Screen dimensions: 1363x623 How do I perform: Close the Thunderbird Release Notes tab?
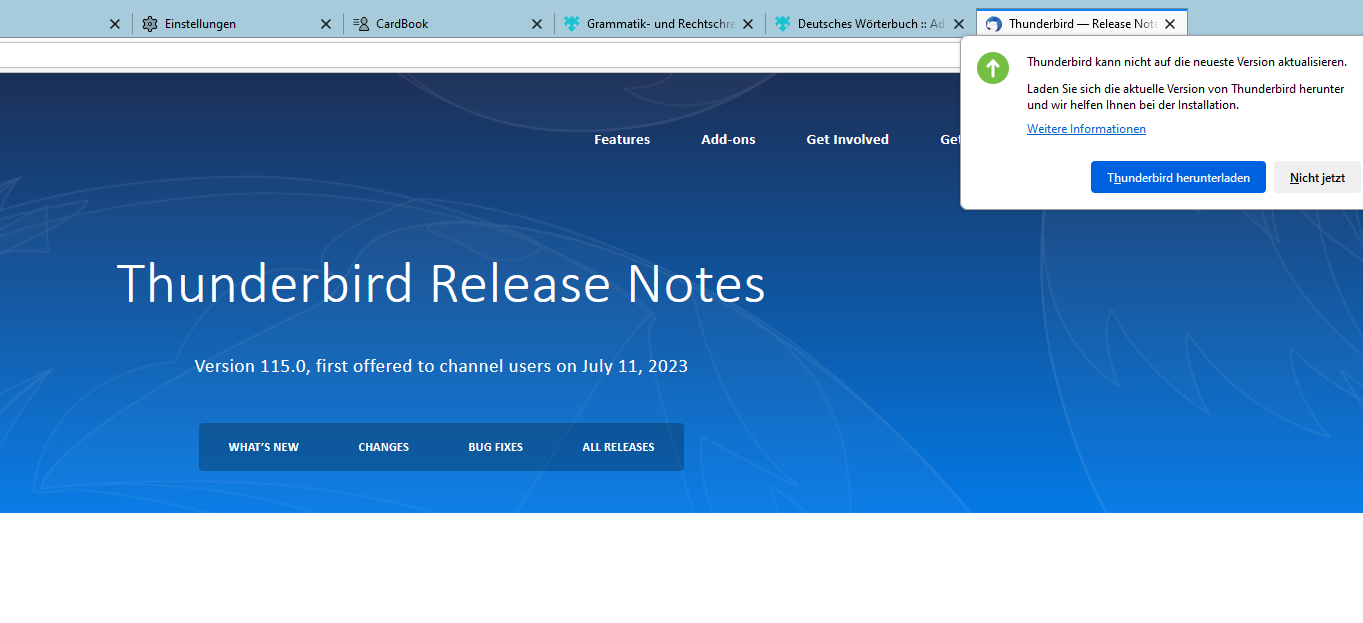pyautogui.click(x=1170, y=24)
